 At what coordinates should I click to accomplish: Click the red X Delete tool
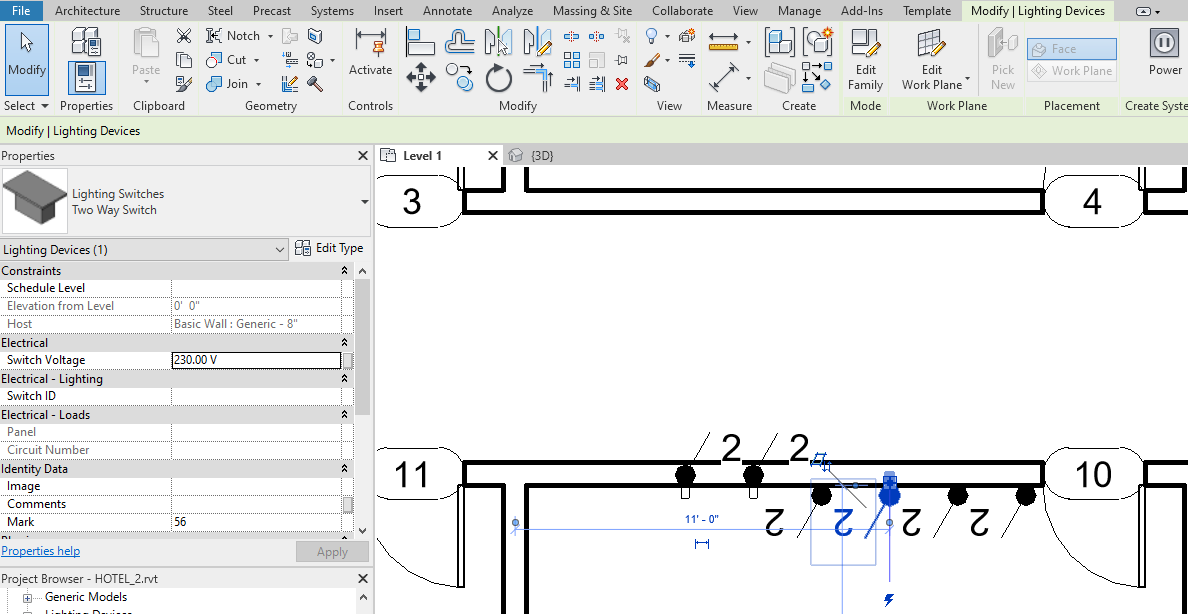[622, 84]
